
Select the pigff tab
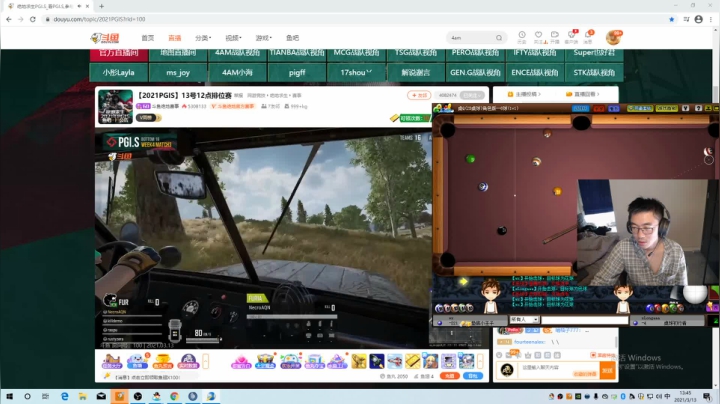pyautogui.click(x=297, y=73)
